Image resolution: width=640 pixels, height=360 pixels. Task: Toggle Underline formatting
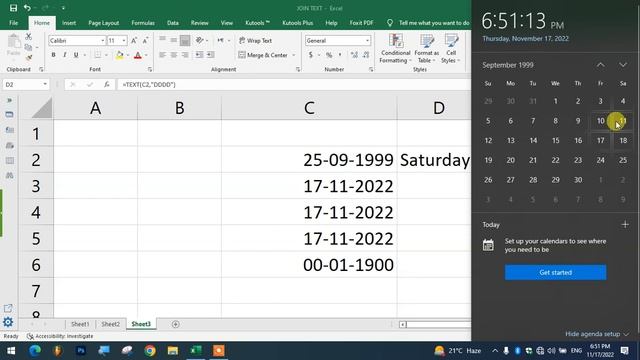(76, 55)
